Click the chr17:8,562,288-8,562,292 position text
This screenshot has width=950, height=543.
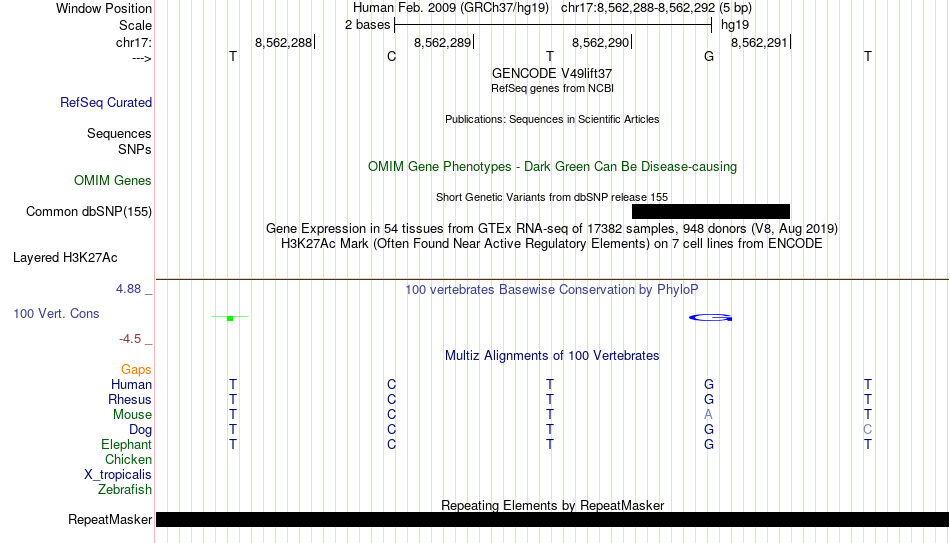coord(656,8)
